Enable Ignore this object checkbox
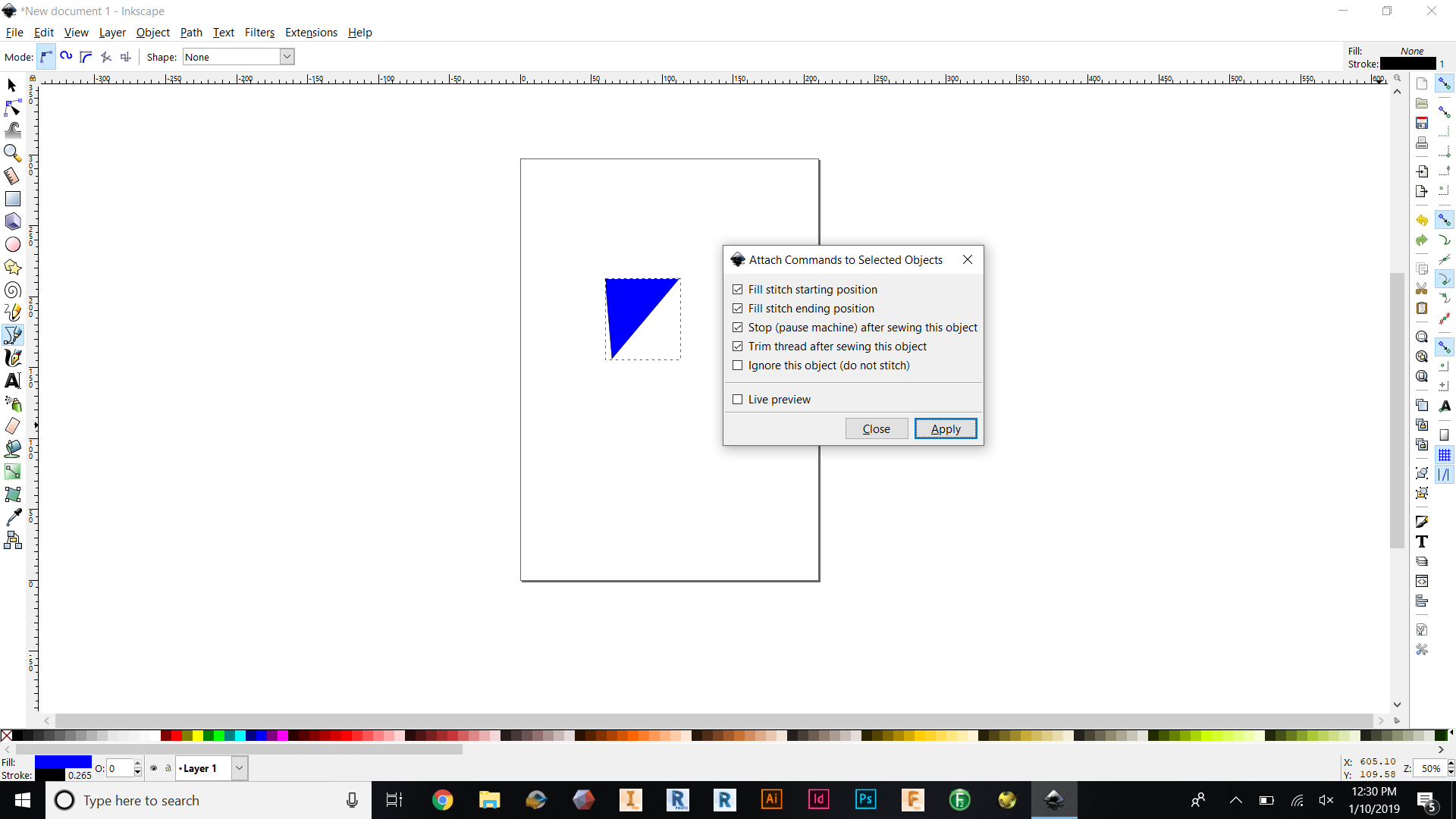 tap(737, 366)
